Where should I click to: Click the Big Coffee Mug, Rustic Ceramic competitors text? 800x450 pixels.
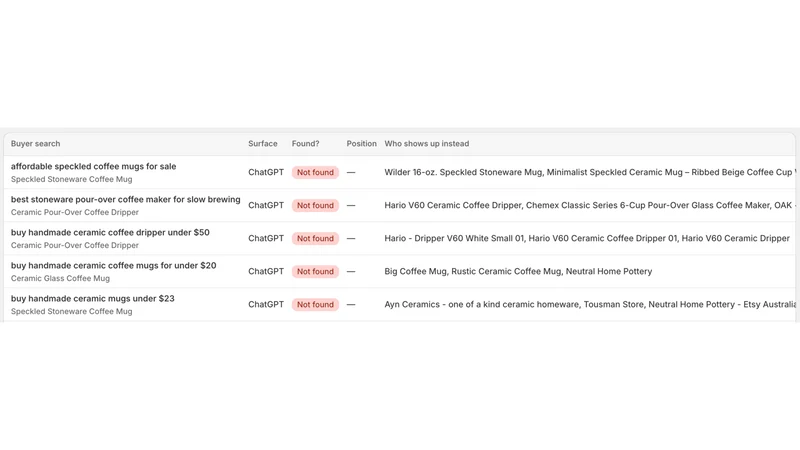pos(518,271)
